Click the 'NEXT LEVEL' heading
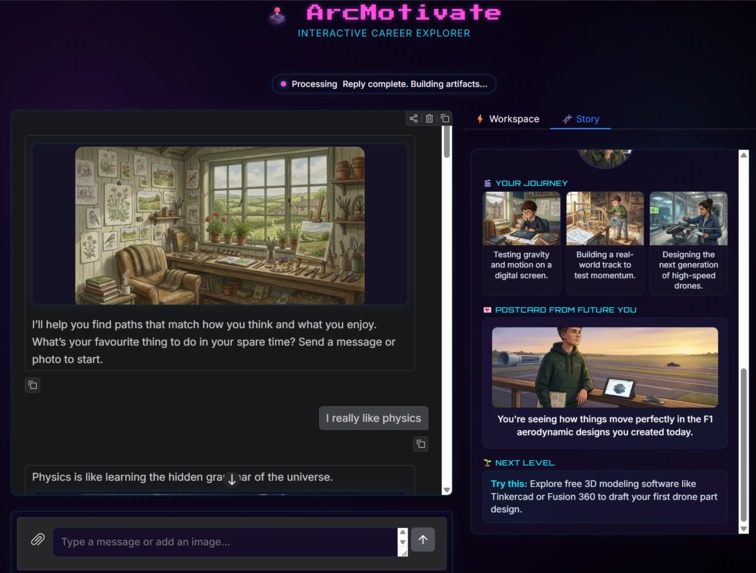The height and width of the screenshot is (573, 756). click(525, 463)
